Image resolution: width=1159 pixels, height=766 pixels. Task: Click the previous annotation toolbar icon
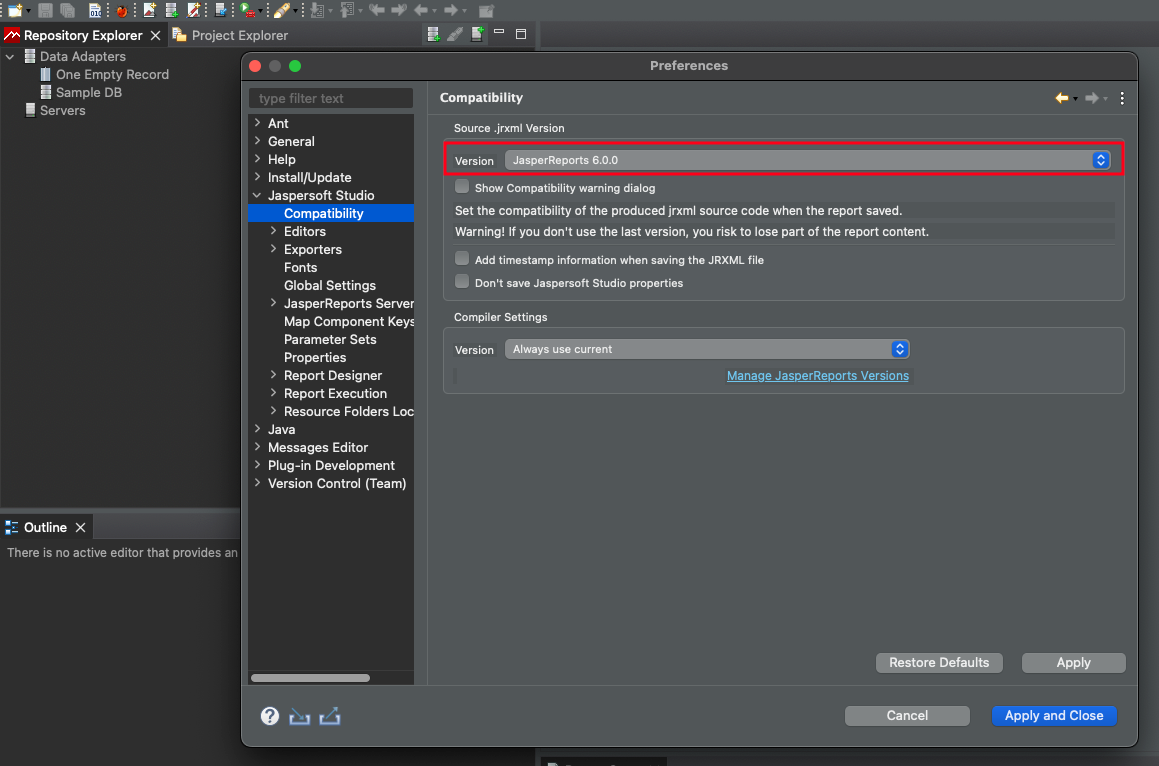click(x=347, y=10)
